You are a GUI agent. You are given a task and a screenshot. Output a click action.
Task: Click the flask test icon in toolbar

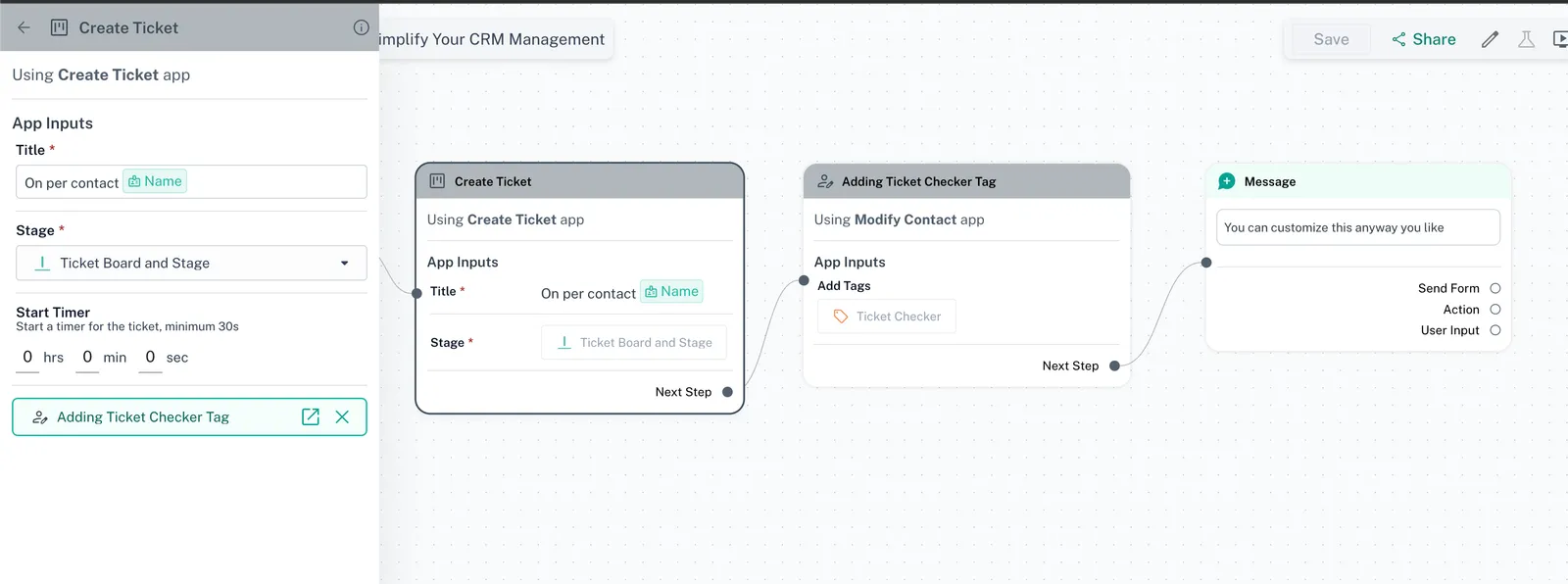(1526, 39)
